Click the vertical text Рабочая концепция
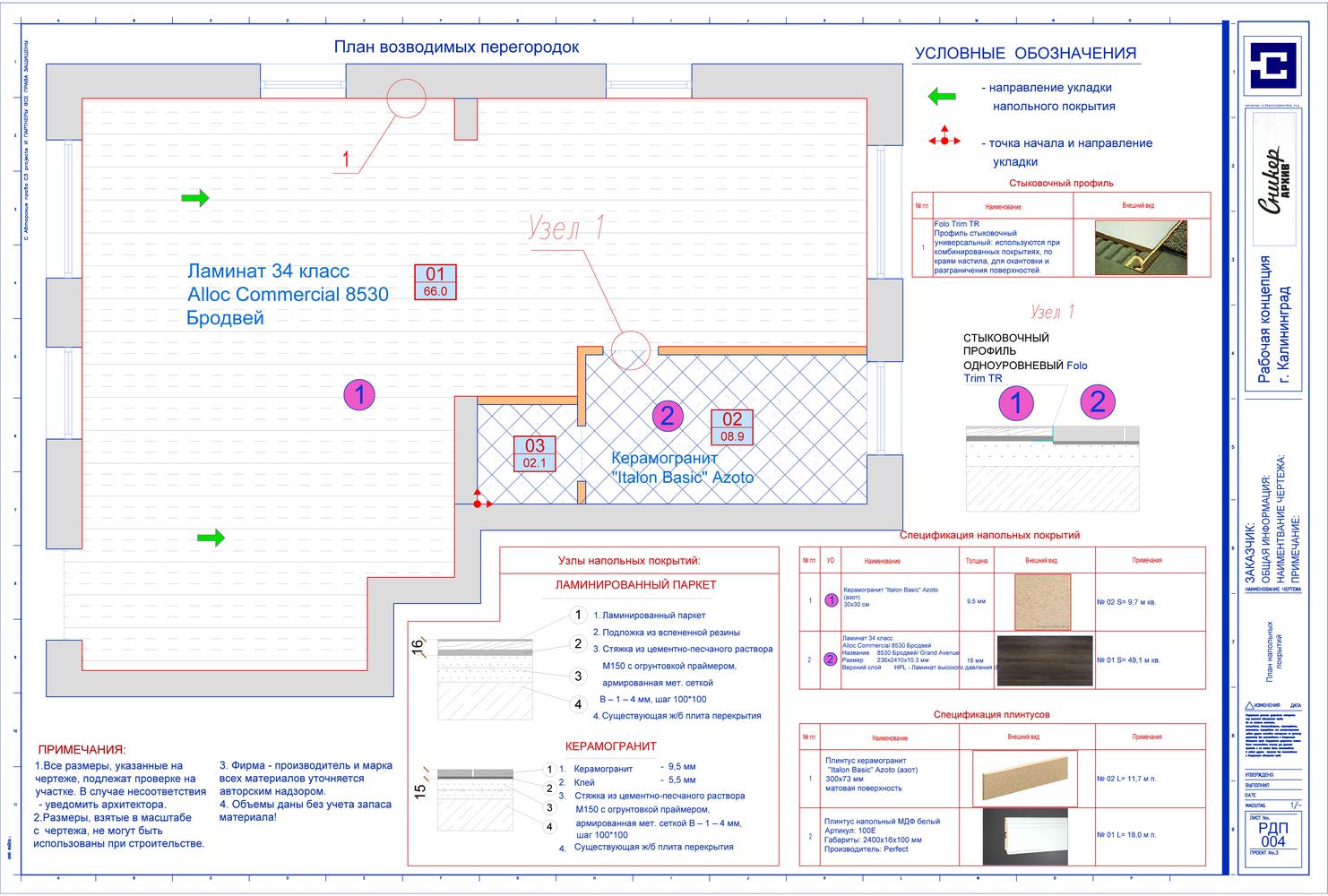Screen dimensions: 1328x896 (x=1265, y=319)
